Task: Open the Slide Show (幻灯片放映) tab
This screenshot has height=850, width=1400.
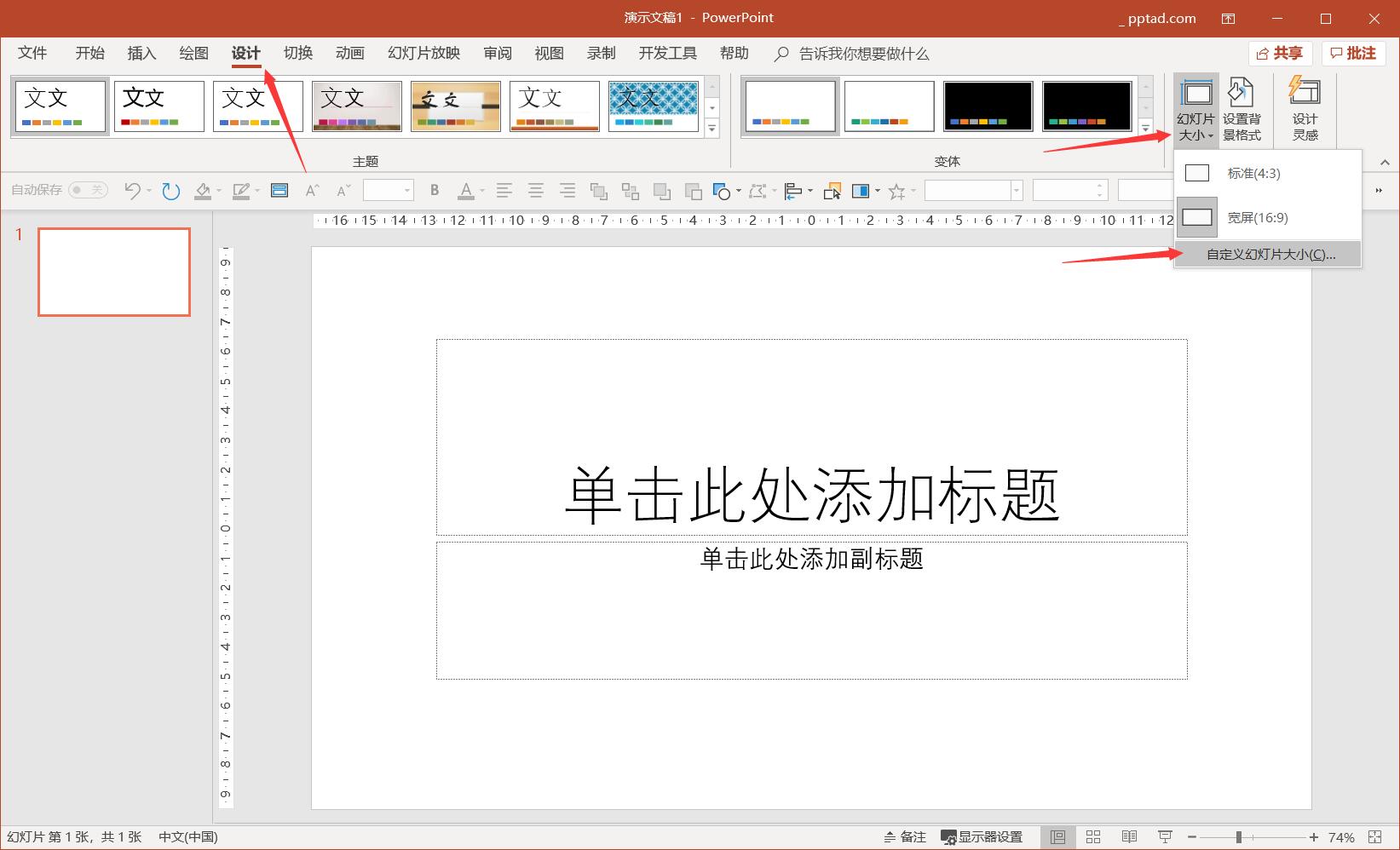Action: coord(423,53)
